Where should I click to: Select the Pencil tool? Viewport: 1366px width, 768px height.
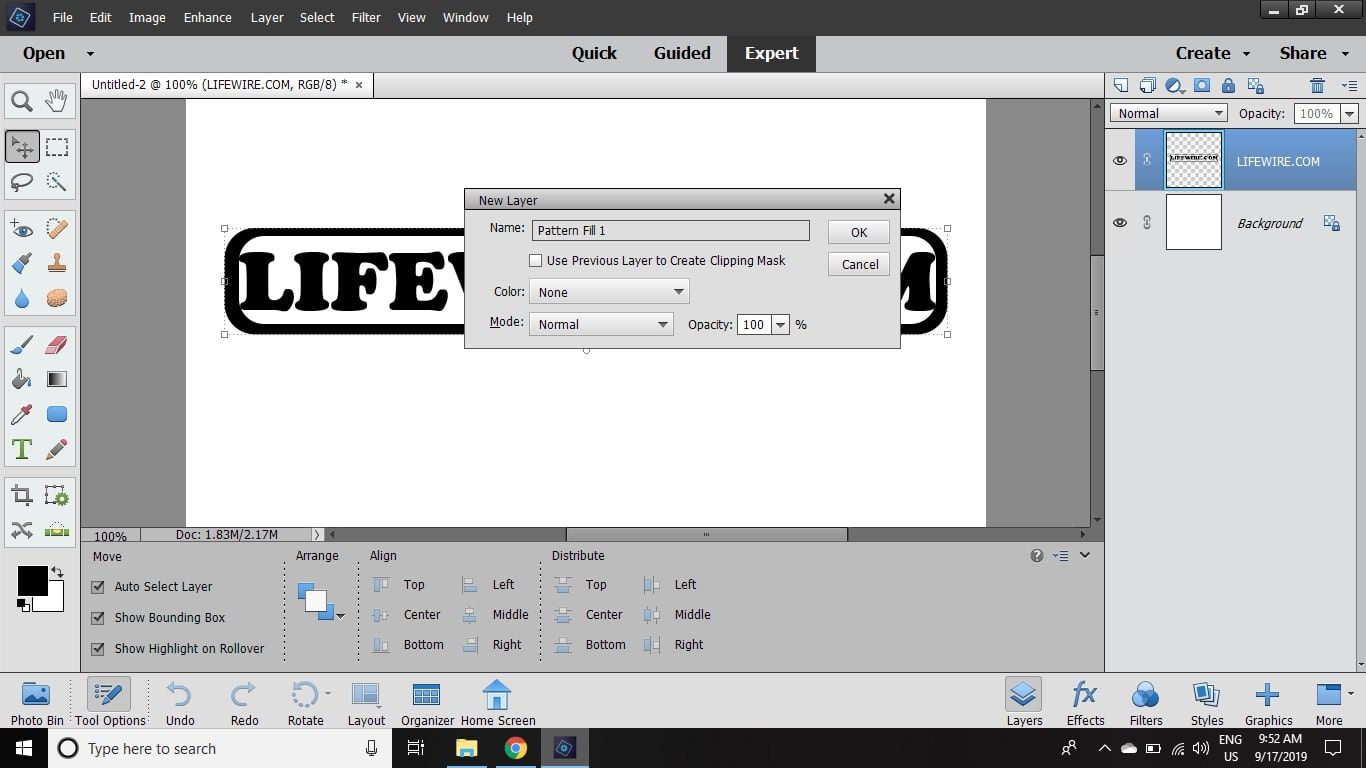57,449
